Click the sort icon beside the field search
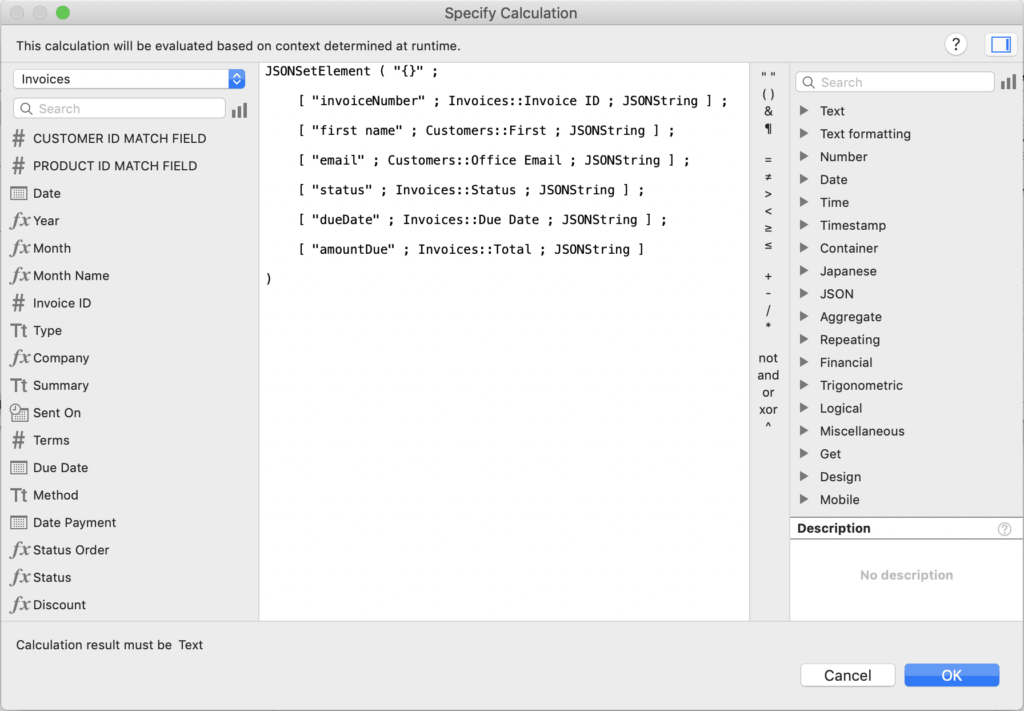The image size is (1024, 711). (239, 110)
